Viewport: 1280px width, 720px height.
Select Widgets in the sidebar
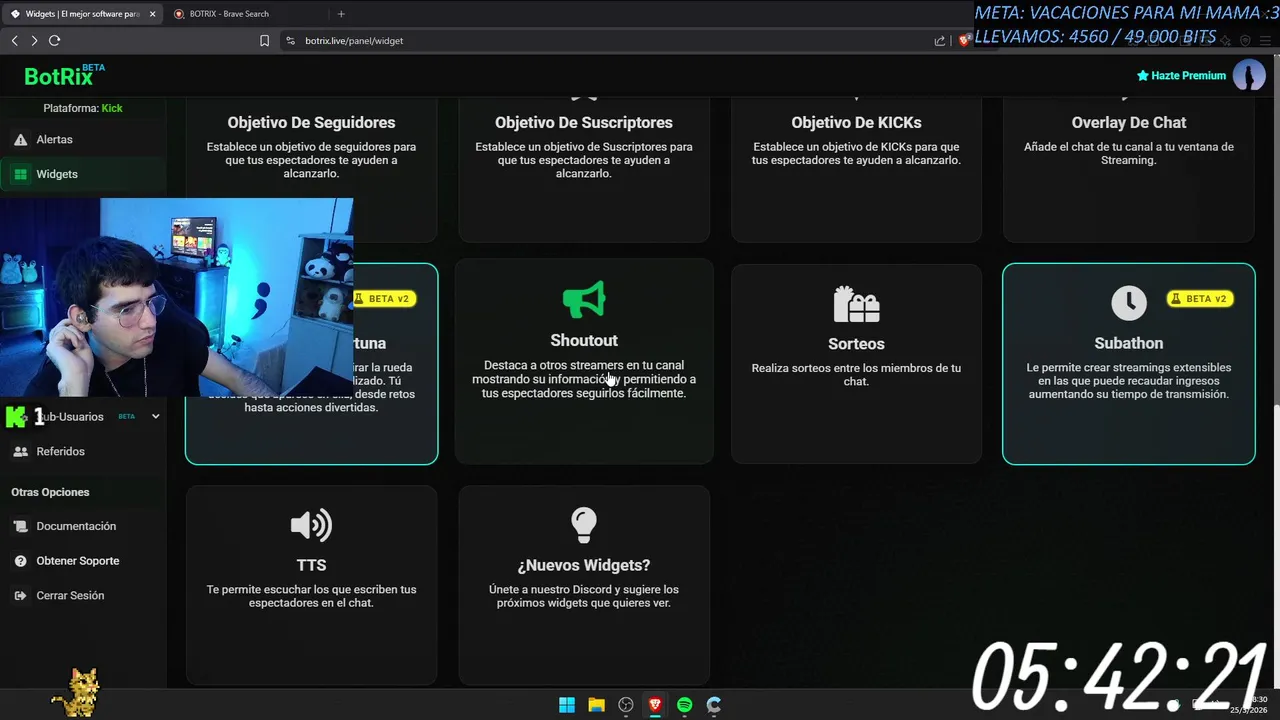(83, 174)
